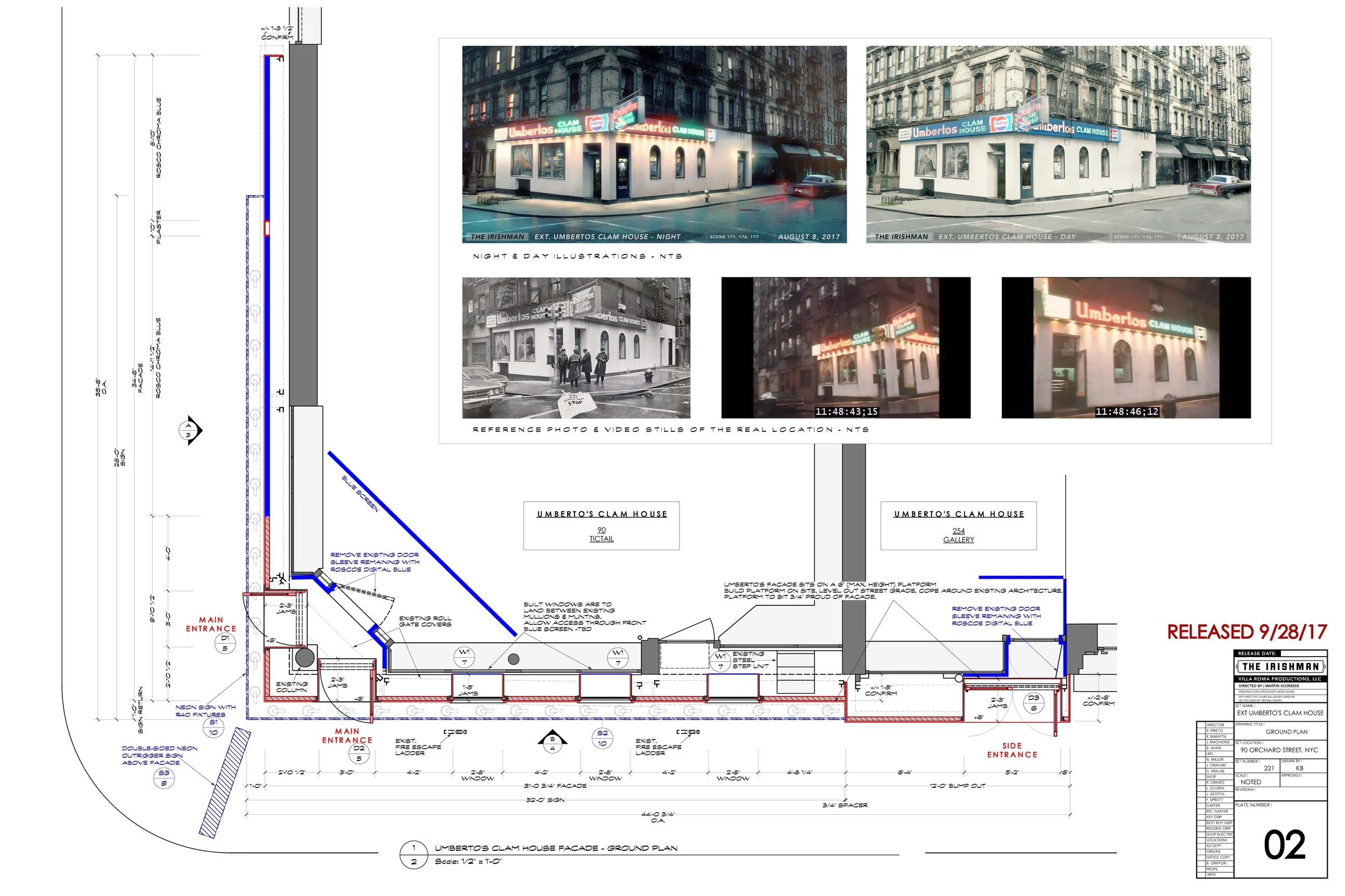Click the S2 callout bubble below facade
The image size is (1345, 896).
tap(603, 738)
